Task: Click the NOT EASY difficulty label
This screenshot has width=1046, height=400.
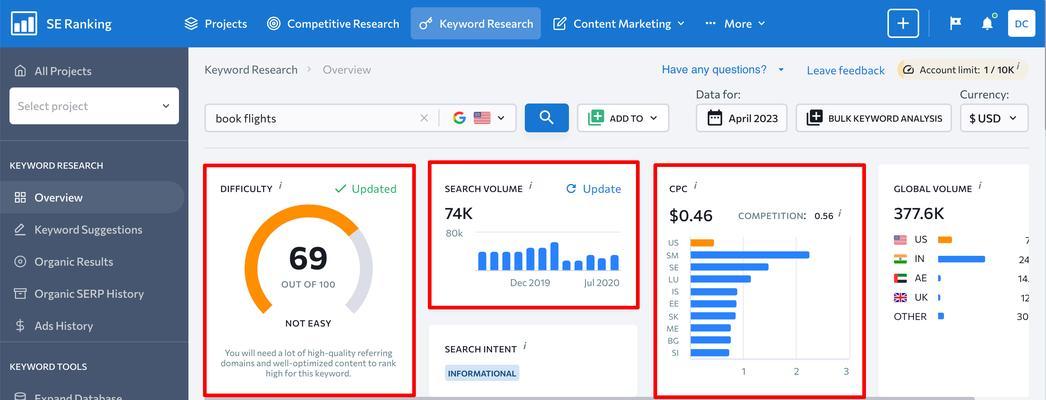Action: click(x=308, y=323)
